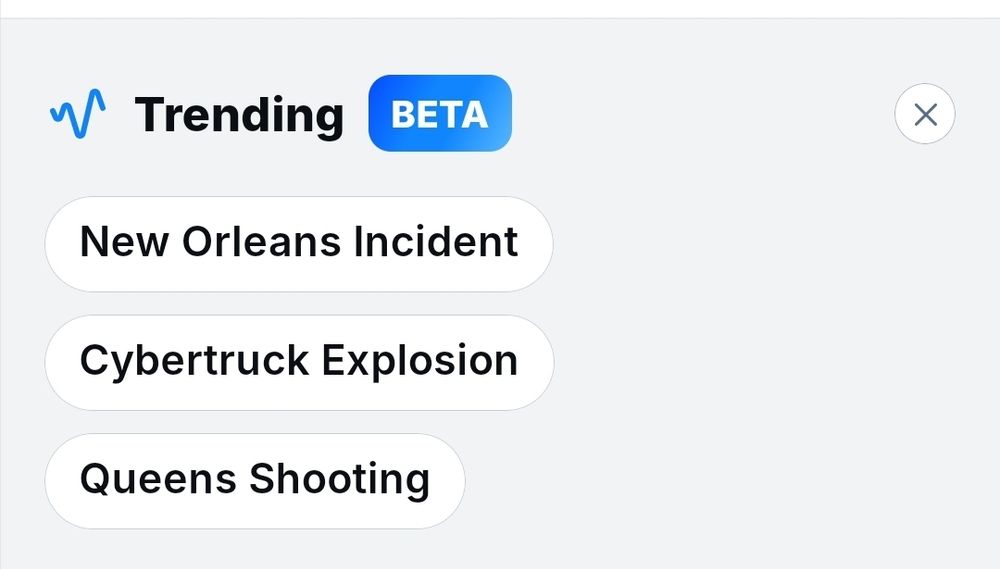Click the blue BETA badge
Screen dimensions: 1000x569
click(440, 114)
